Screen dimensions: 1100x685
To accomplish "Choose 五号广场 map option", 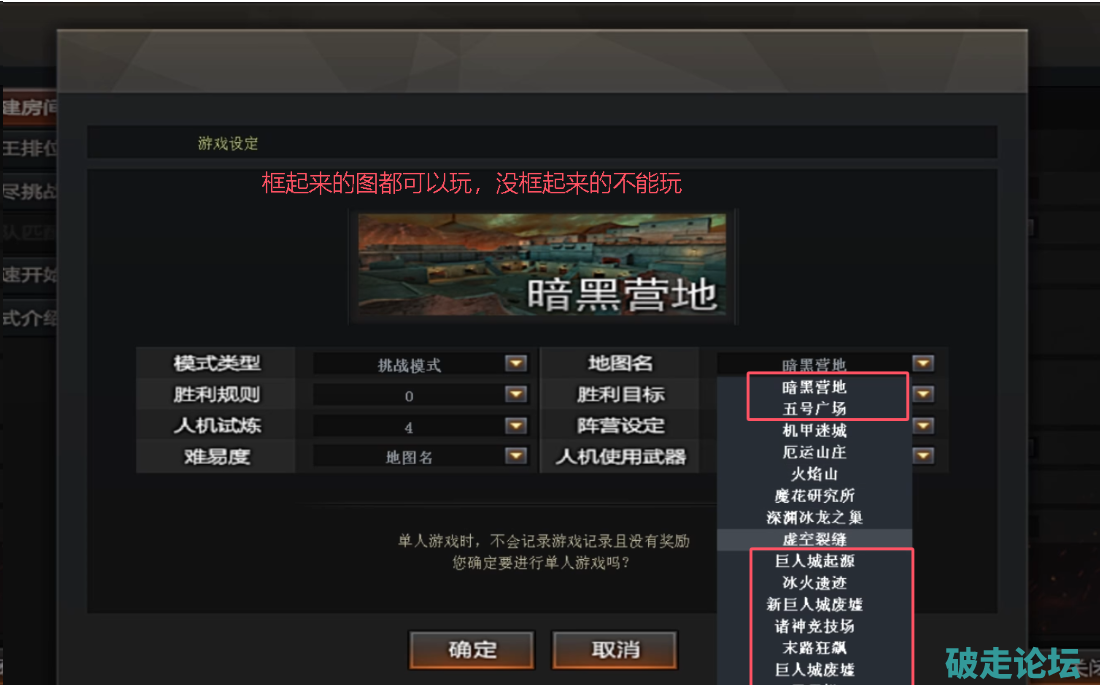I will (814, 408).
